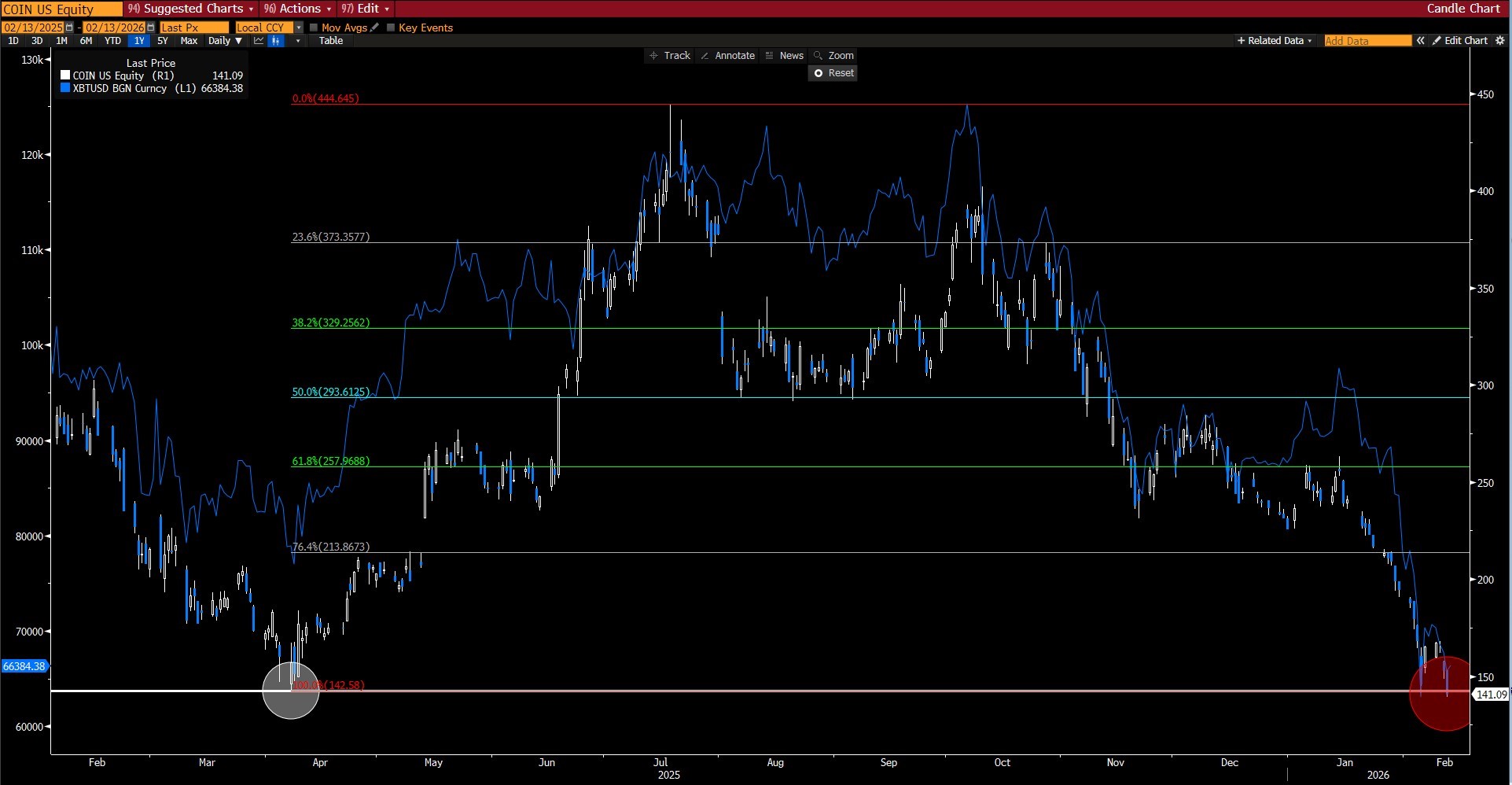Expand the Related Data dropdown
1512x785 pixels.
click(x=1275, y=41)
